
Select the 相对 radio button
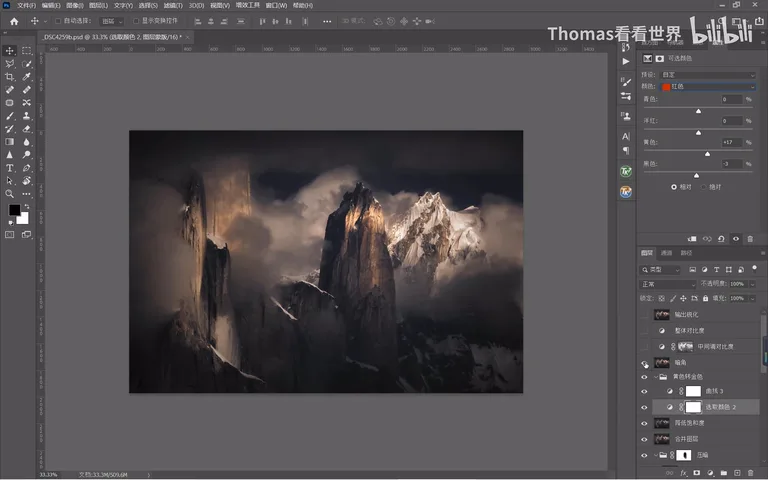[674, 187]
